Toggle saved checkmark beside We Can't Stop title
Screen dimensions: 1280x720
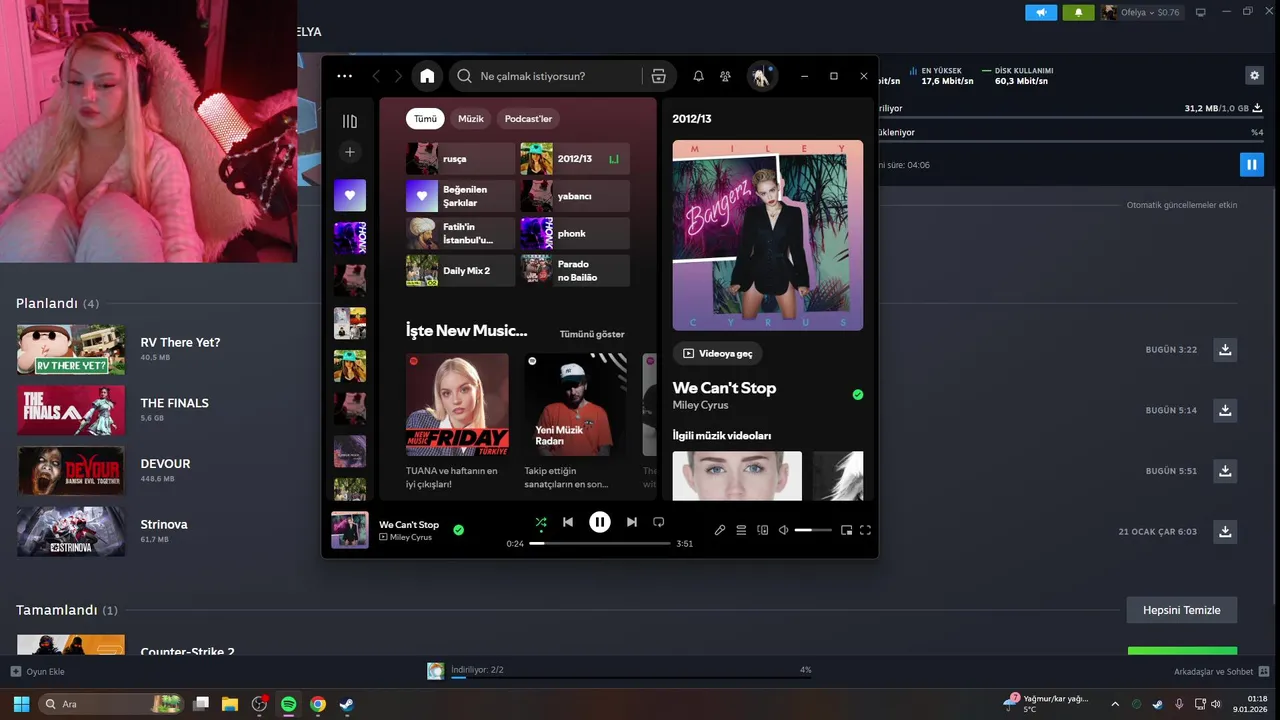click(x=857, y=395)
